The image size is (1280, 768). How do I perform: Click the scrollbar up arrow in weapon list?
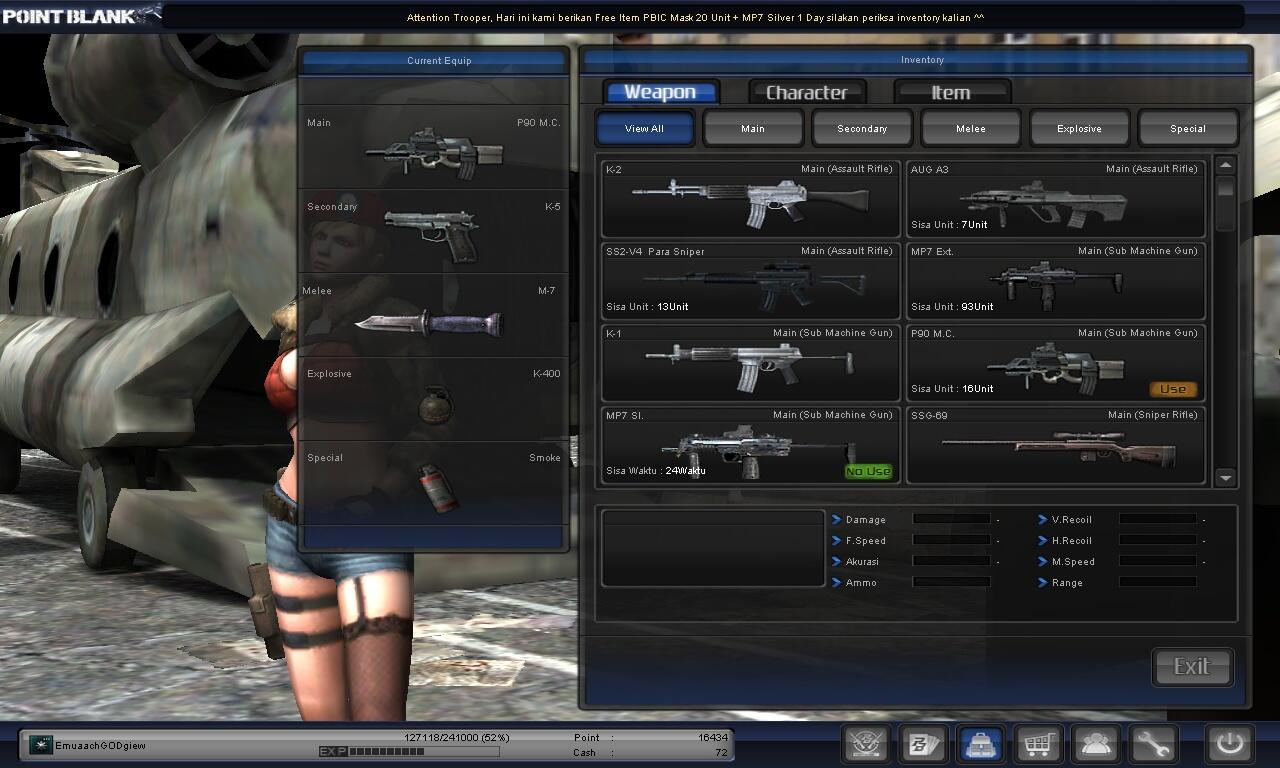pyautogui.click(x=1226, y=165)
